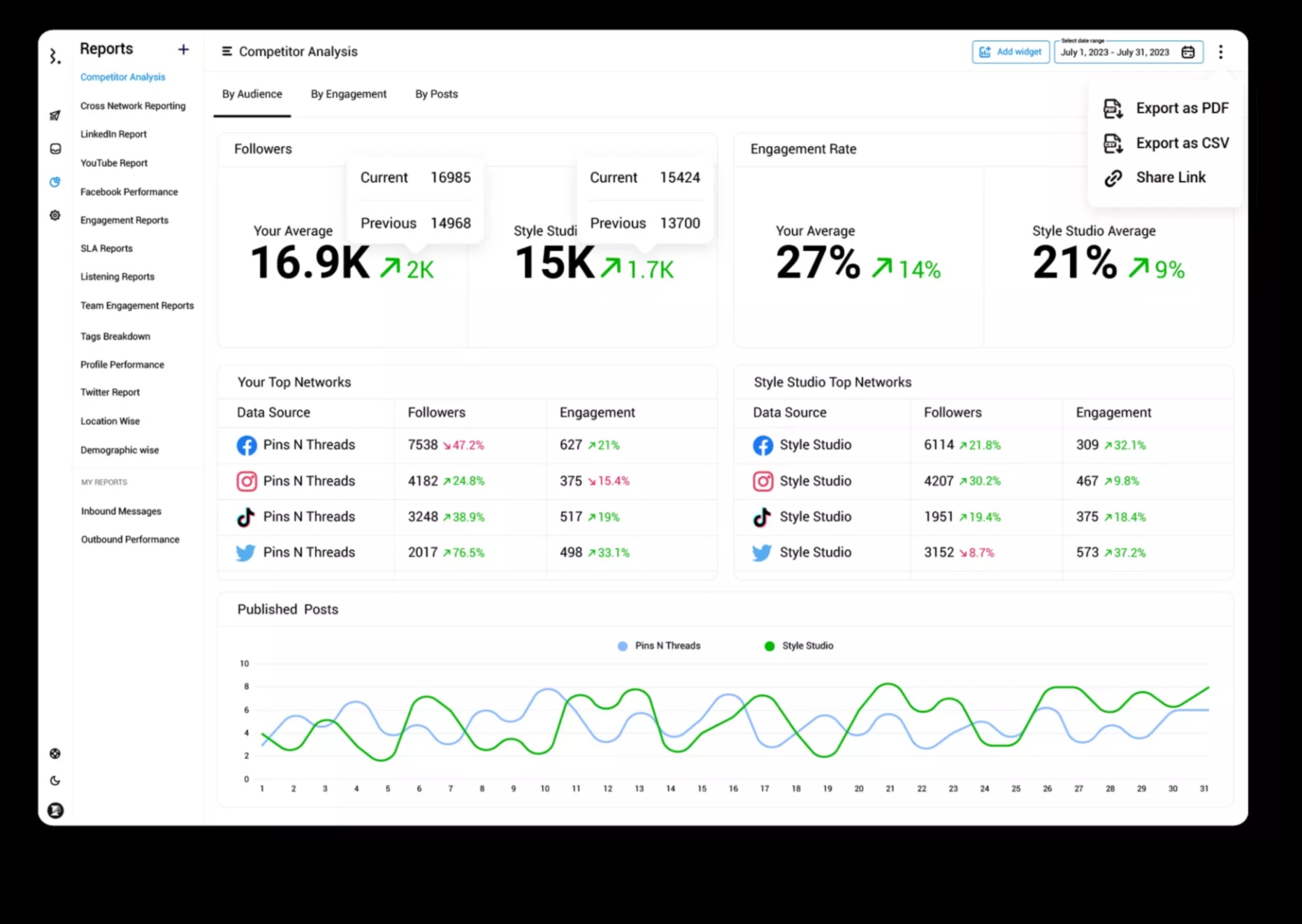Screen dimensions: 1302x924
Task: Open the LinkedIn Report link
Action: 113,134
